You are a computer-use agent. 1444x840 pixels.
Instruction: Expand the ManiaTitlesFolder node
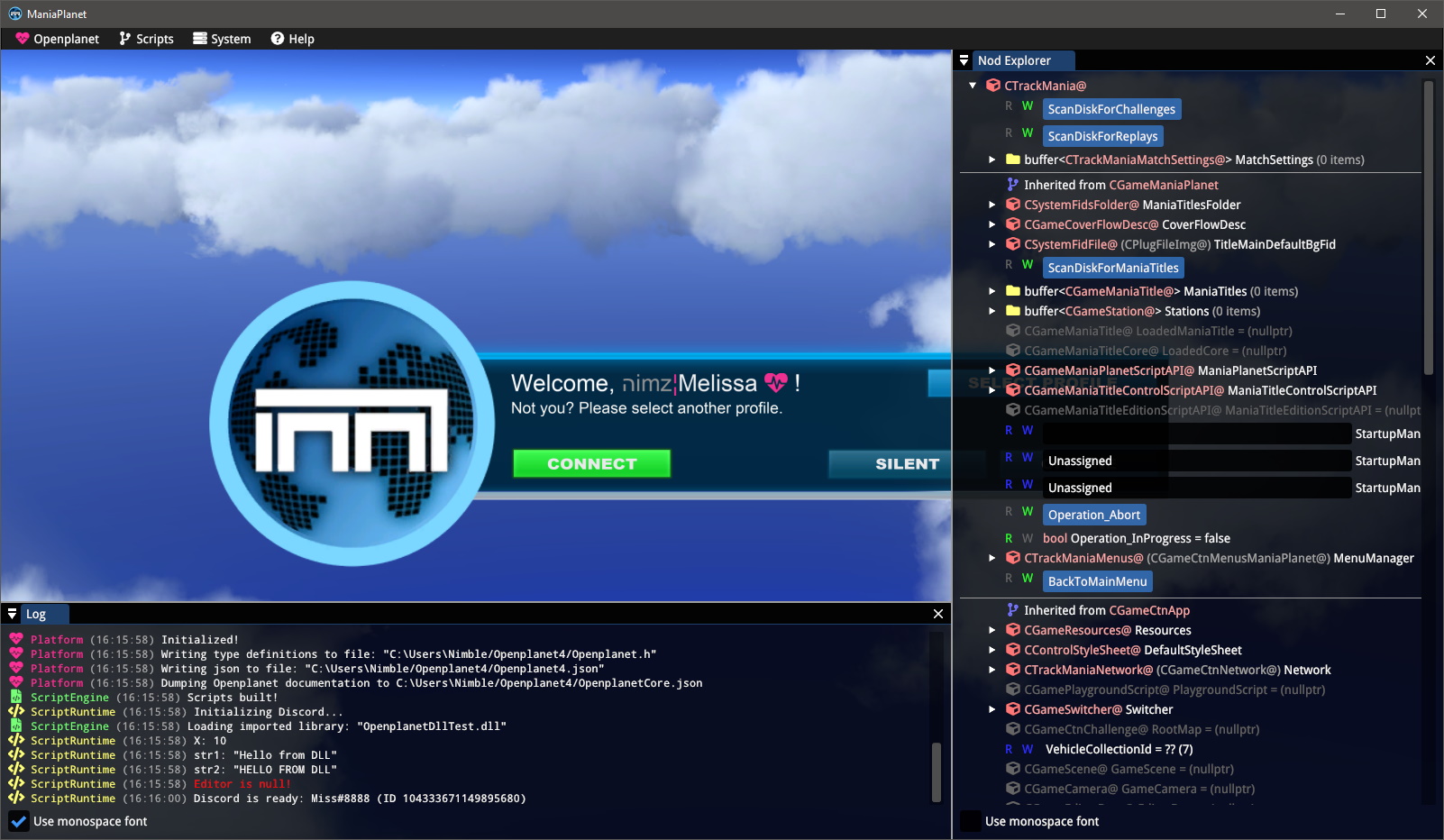[x=992, y=205]
